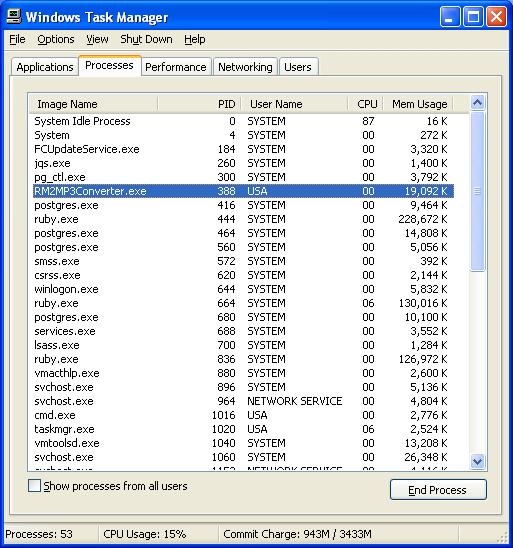513x548 pixels.
Task: Click the vertical scrollbar thumb
Action: (x=477, y=191)
